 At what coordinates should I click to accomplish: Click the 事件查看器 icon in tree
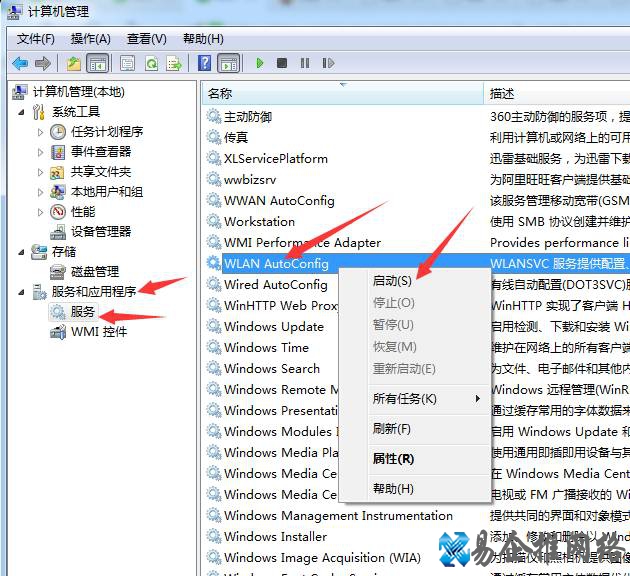pos(58,152)
